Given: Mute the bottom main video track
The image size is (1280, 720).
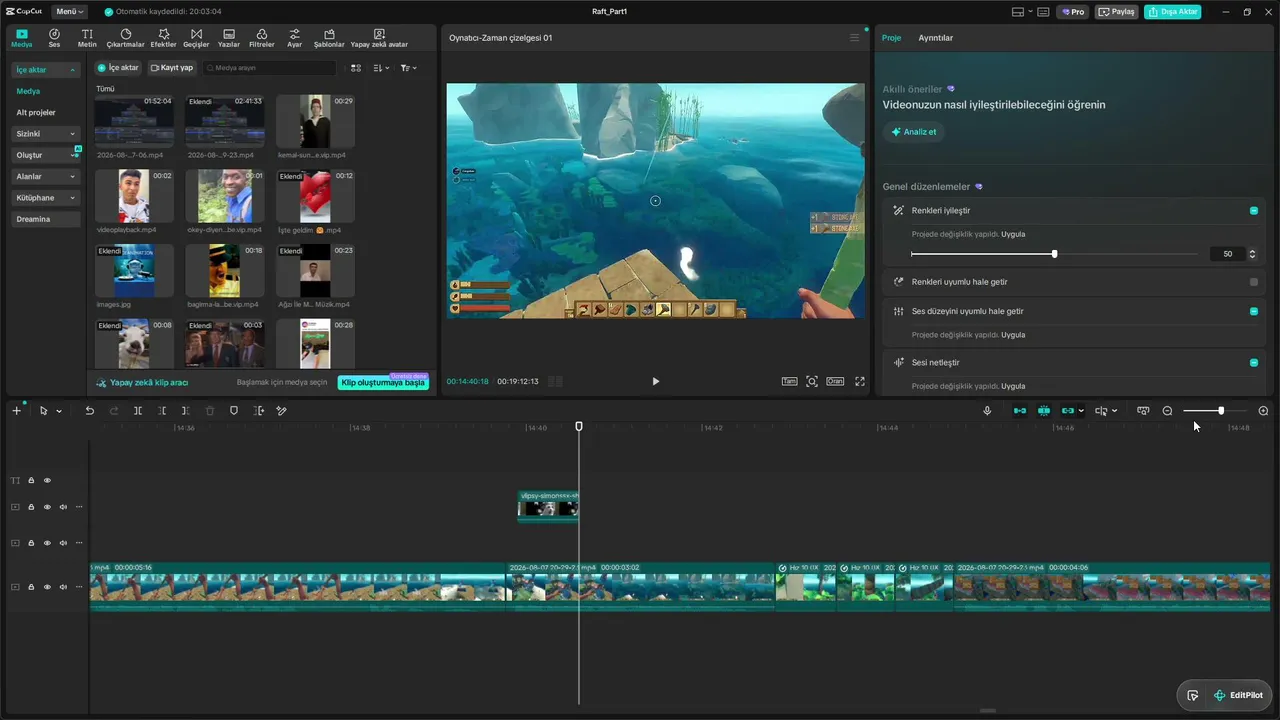Looking at the screenshot, I should (x=63, y=587).
